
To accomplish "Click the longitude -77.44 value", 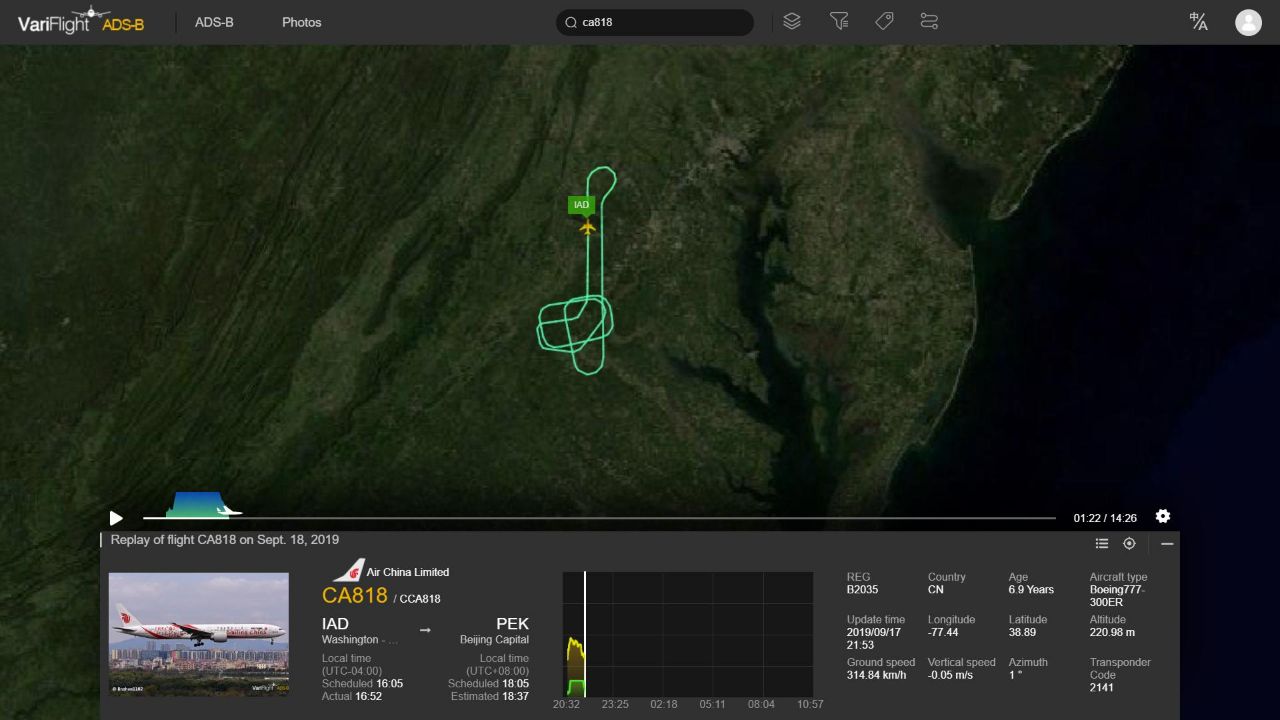I will pyautogui.click(x=943, y=633).
